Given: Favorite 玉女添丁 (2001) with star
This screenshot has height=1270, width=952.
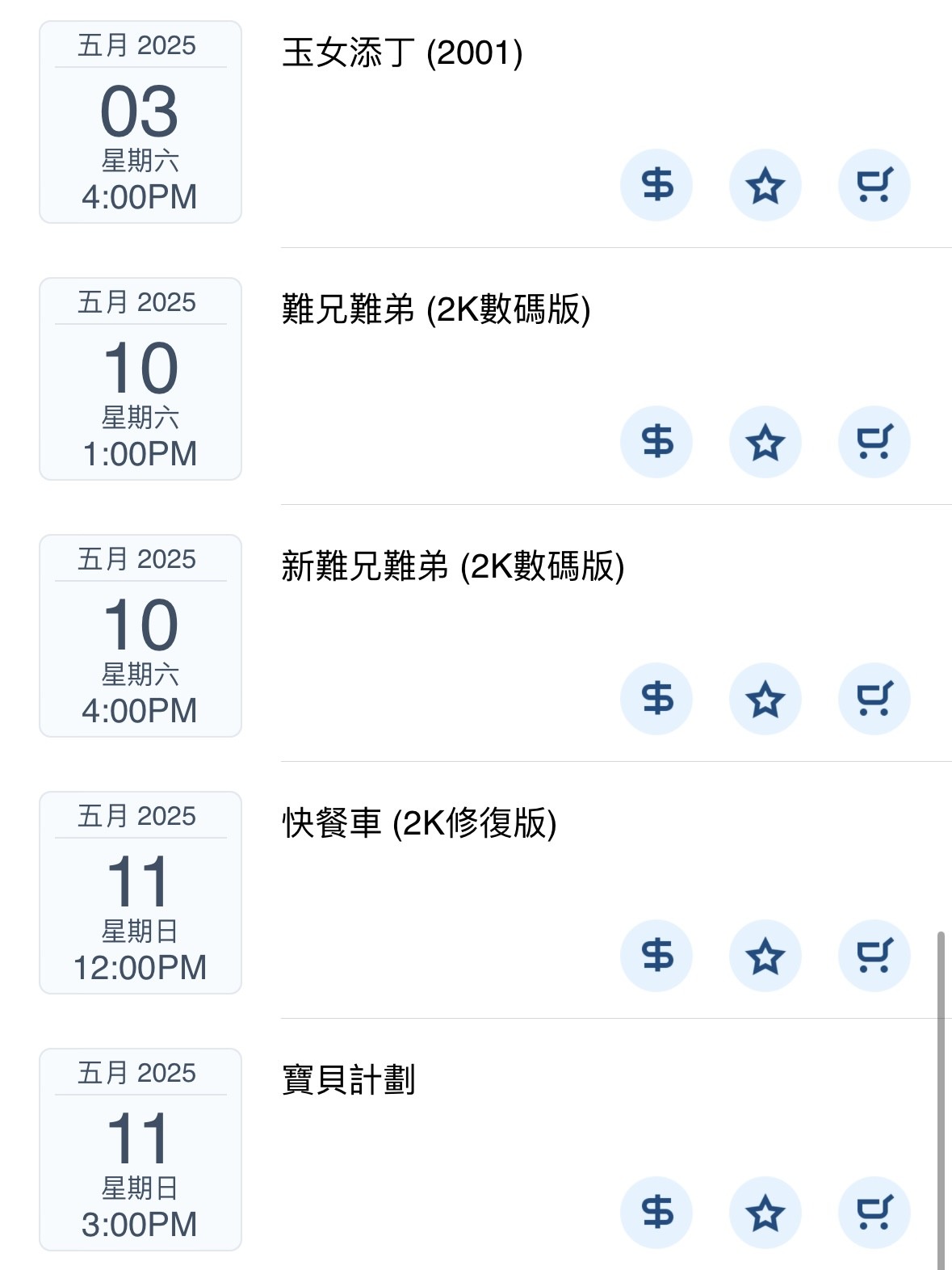Looking at the screenshot, I should (765, 185).
